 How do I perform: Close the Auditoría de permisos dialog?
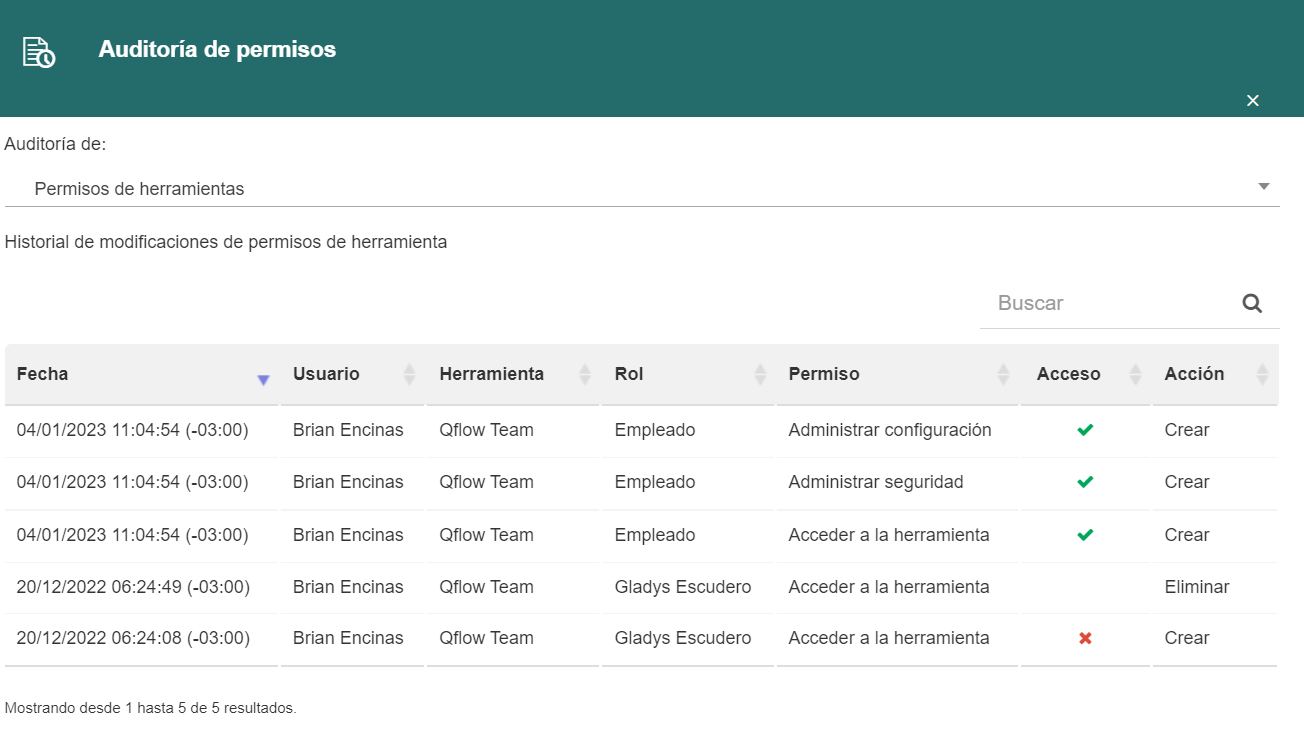1253,100
